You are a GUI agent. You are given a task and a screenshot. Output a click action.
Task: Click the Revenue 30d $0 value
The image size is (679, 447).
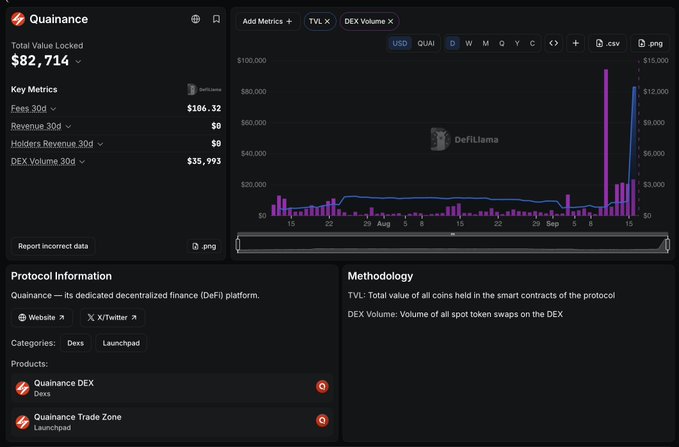tap(216, 126)
